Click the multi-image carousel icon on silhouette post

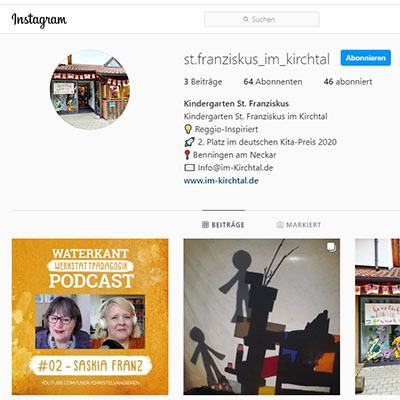(331, 247)
